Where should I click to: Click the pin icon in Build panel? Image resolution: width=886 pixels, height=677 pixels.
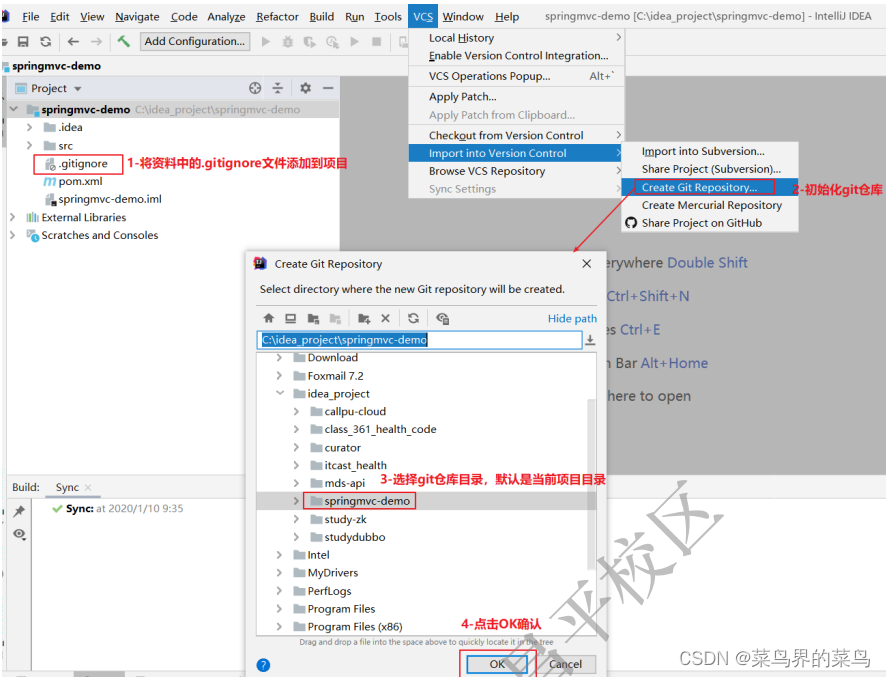point(19,511)
